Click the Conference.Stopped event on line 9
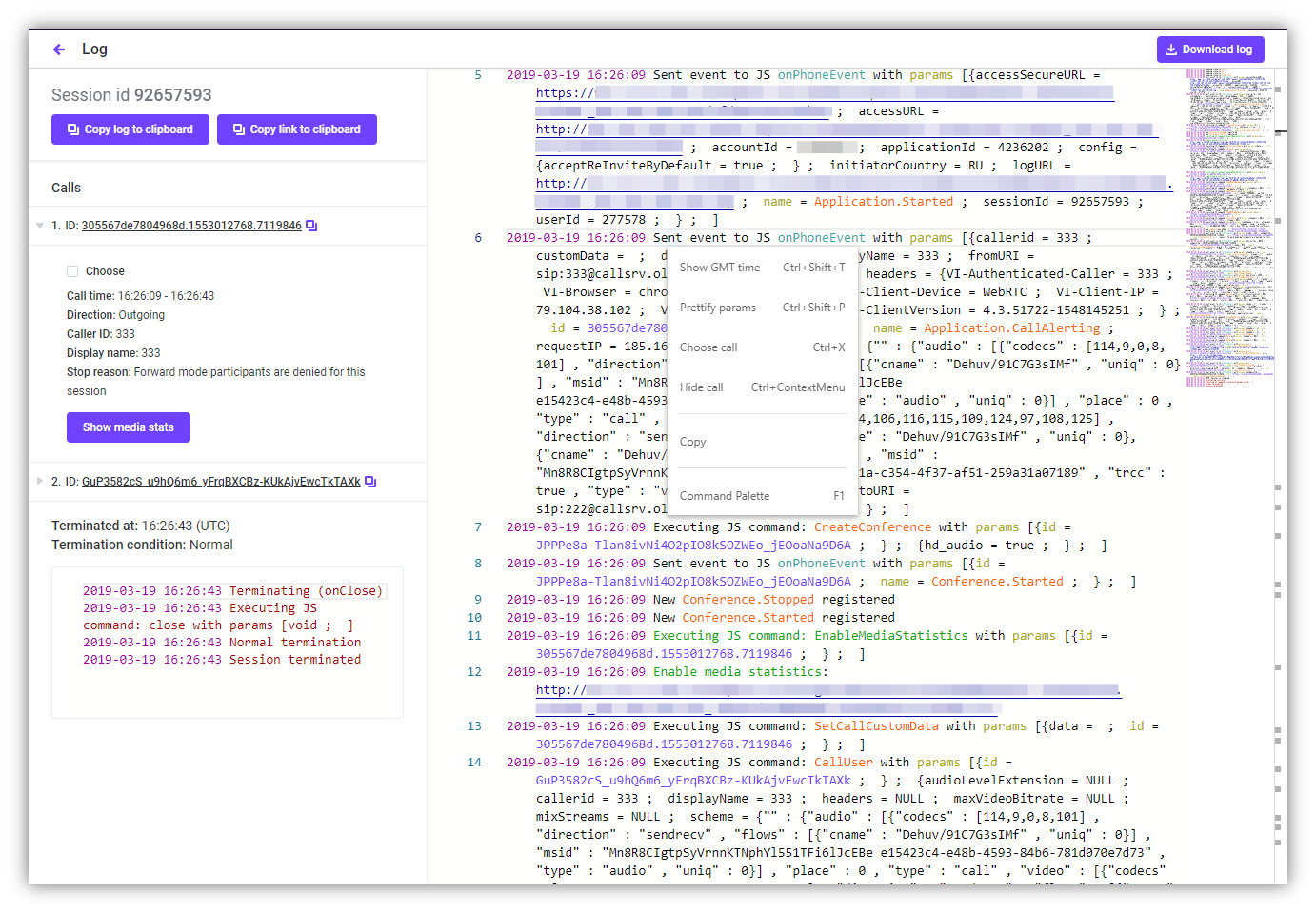This screenshot has height=913, width=1316. [748, 600]
